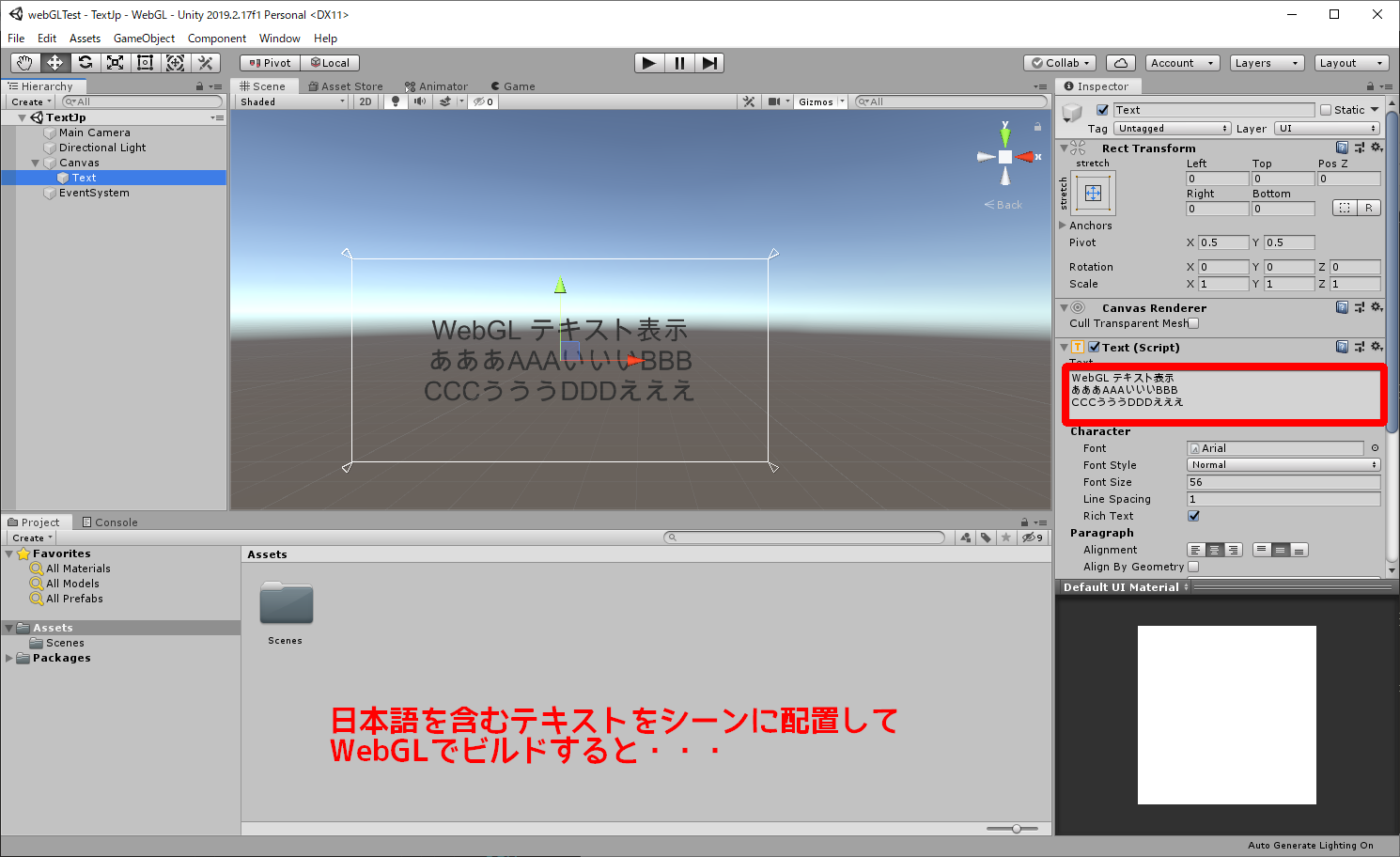Click the stretch anchor preset box

[1093, 193]
